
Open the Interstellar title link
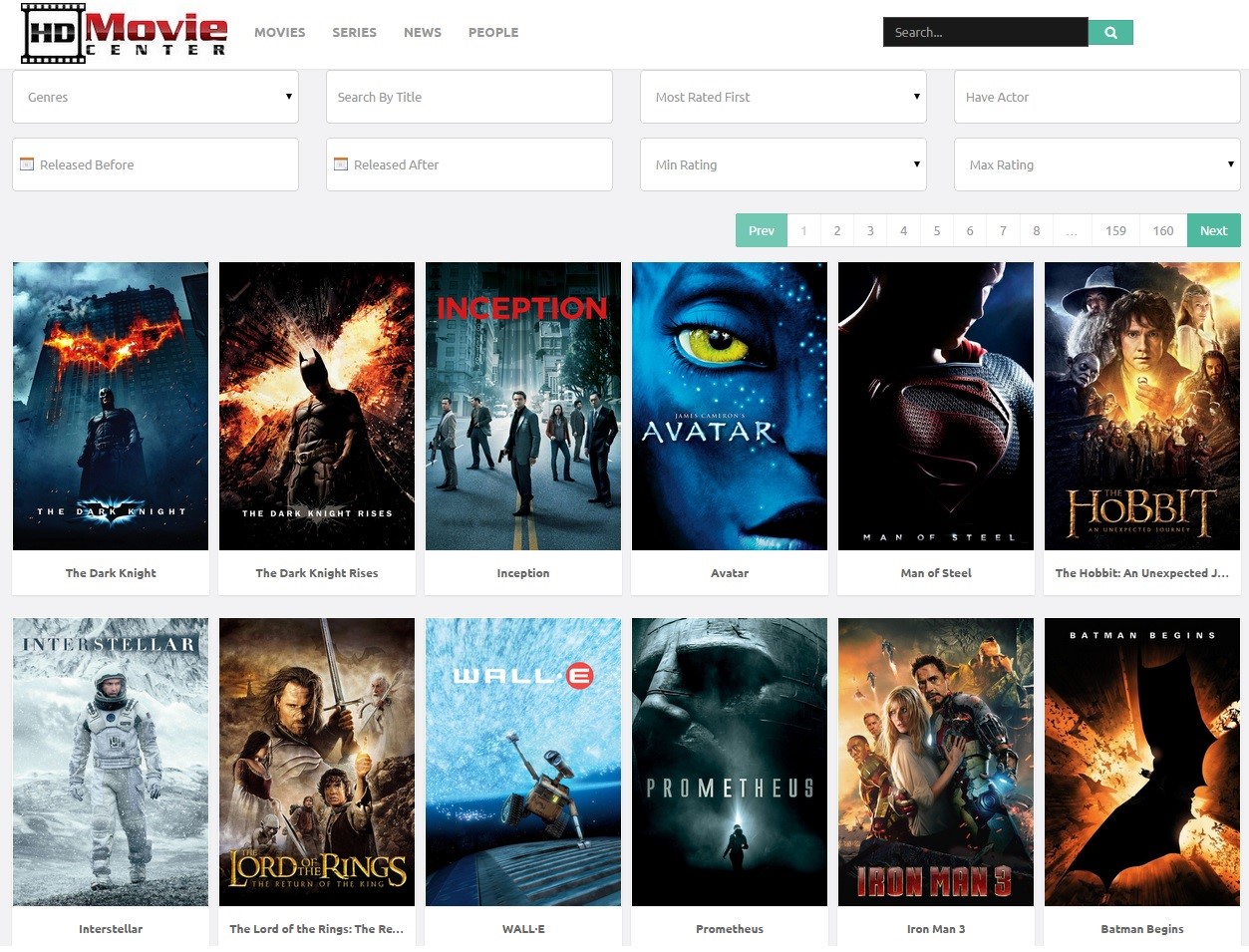110,928
